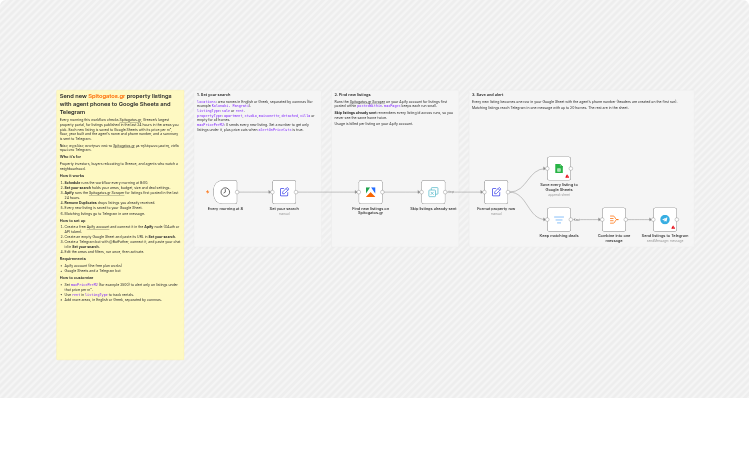This screenshot has width=749, height=450.
Task: Open the 'Spitogatos.gr Scraper' link in the How it works list
Action: click(107, 193)
